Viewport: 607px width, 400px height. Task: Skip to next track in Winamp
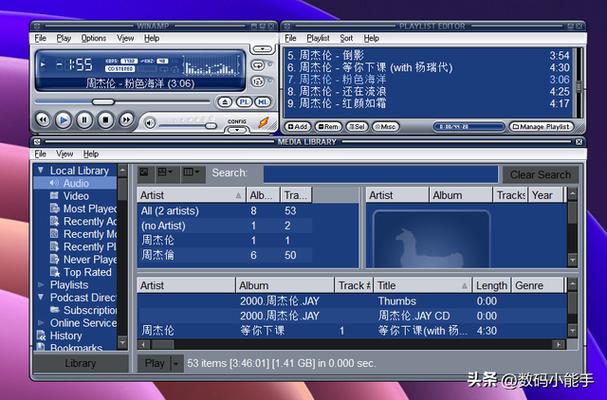[x=126, y=120]
